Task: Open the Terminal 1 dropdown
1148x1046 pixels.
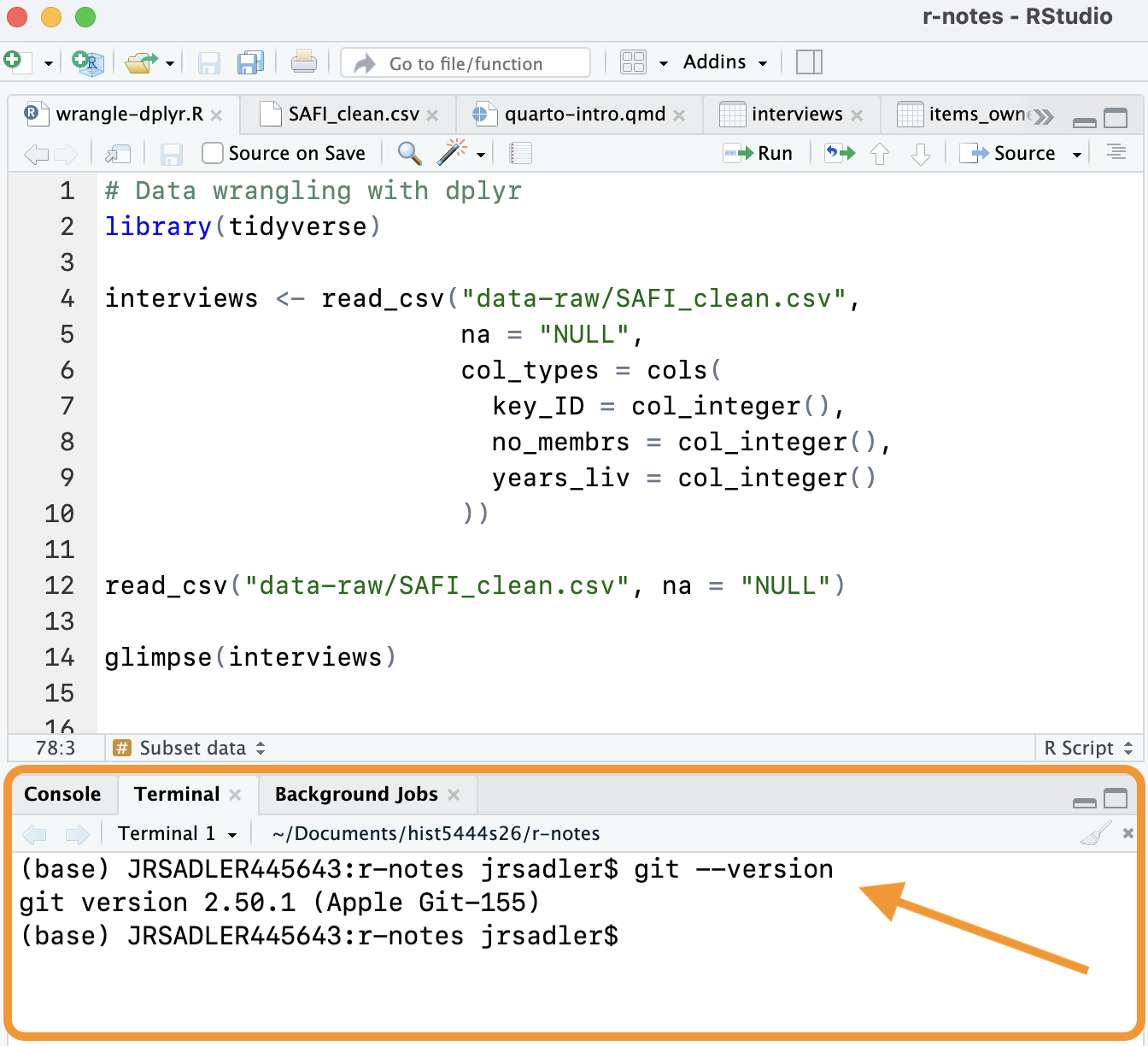Action: coord(177,833)
